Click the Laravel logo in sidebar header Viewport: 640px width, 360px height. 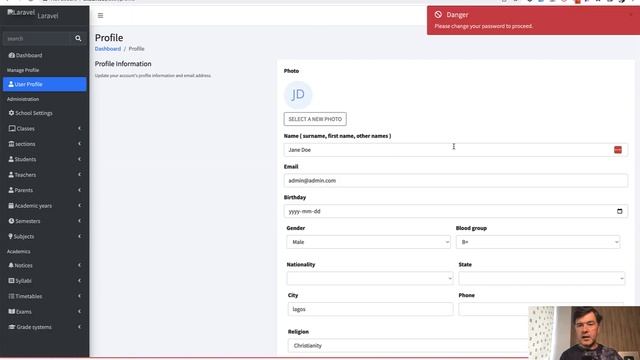(x=21, y=12)
